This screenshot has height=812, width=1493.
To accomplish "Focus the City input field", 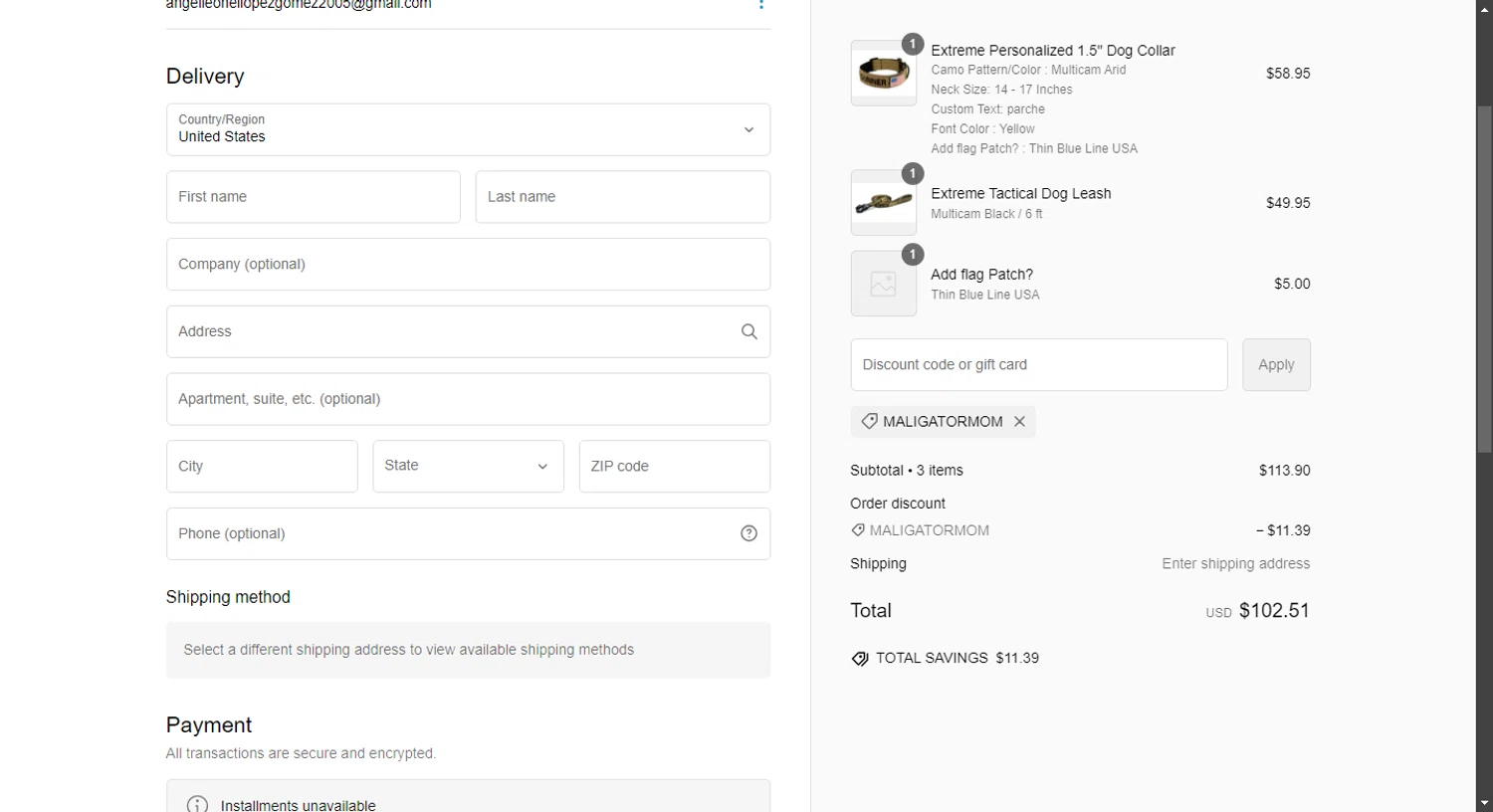I will coord(262,466).
